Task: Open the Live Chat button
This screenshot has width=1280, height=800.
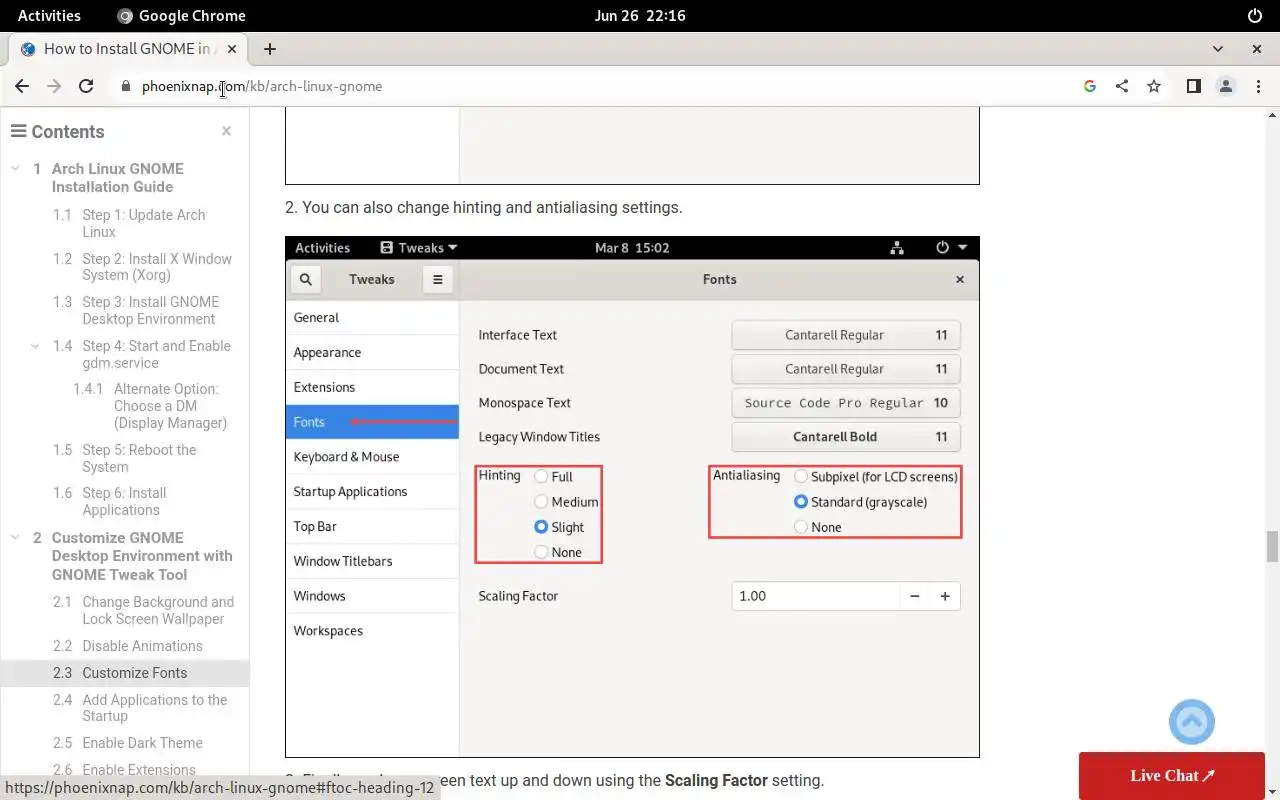Action: (1172, 776)
